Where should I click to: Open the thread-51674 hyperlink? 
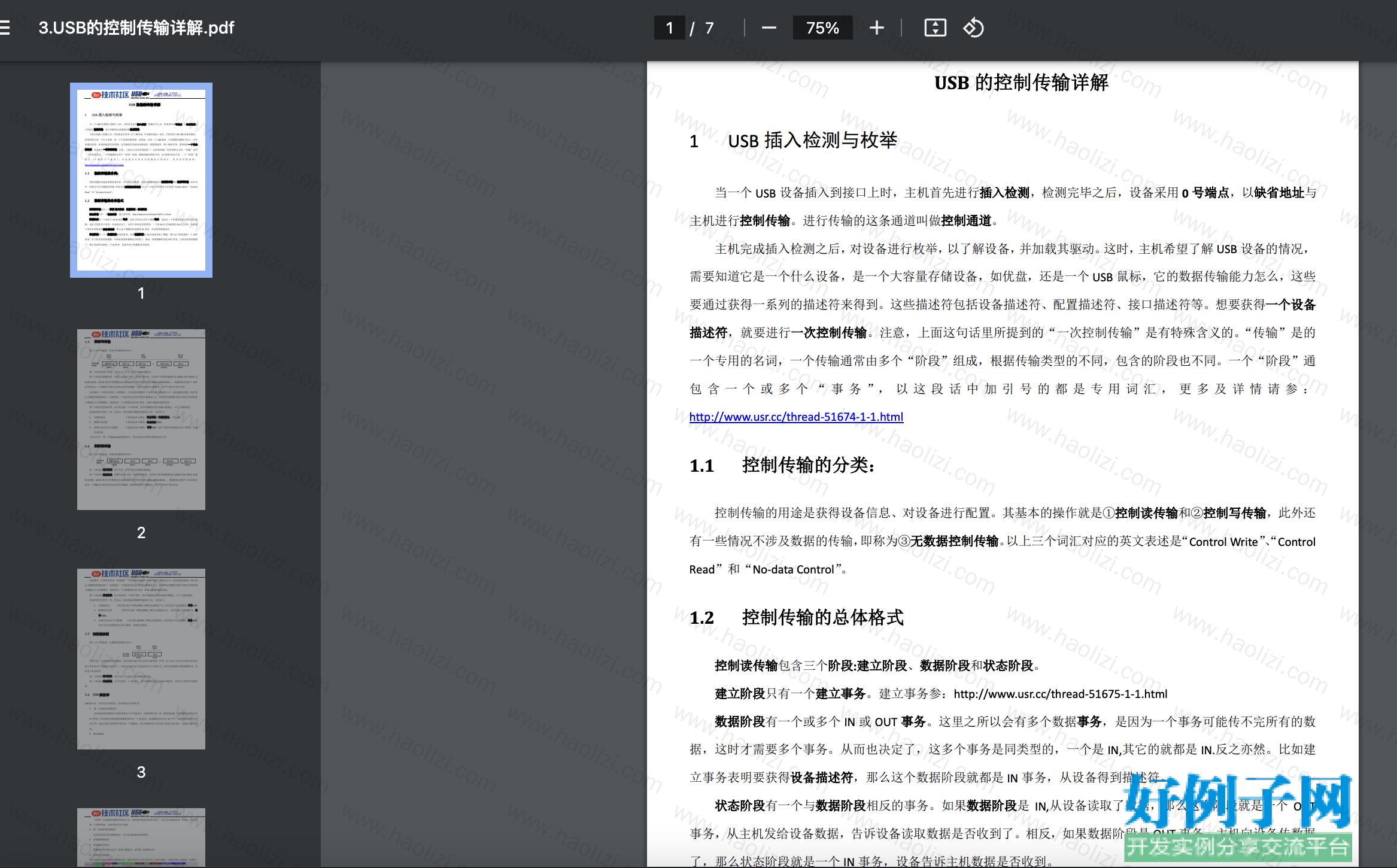click(796, 417)
